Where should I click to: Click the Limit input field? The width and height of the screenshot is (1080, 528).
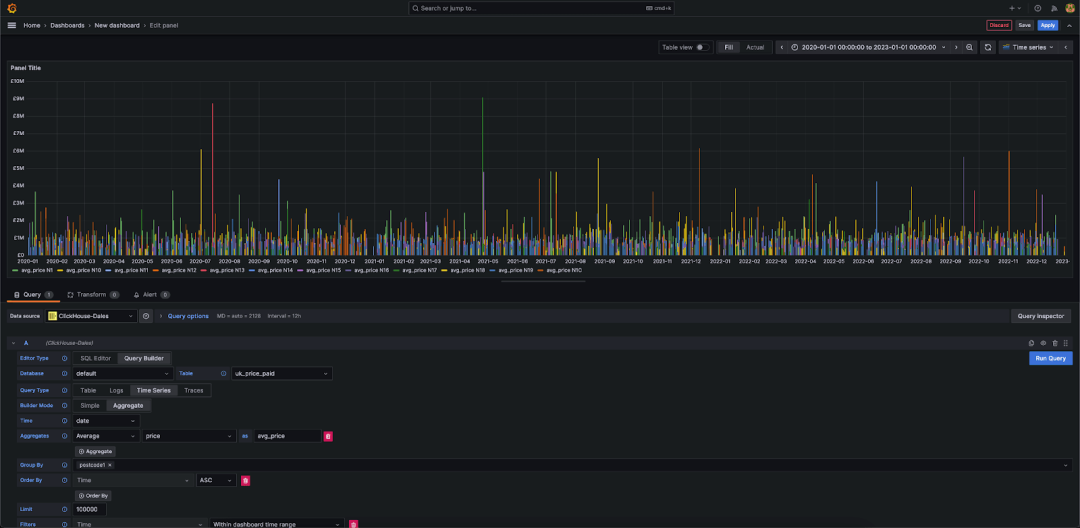click(x=91, y=509)
